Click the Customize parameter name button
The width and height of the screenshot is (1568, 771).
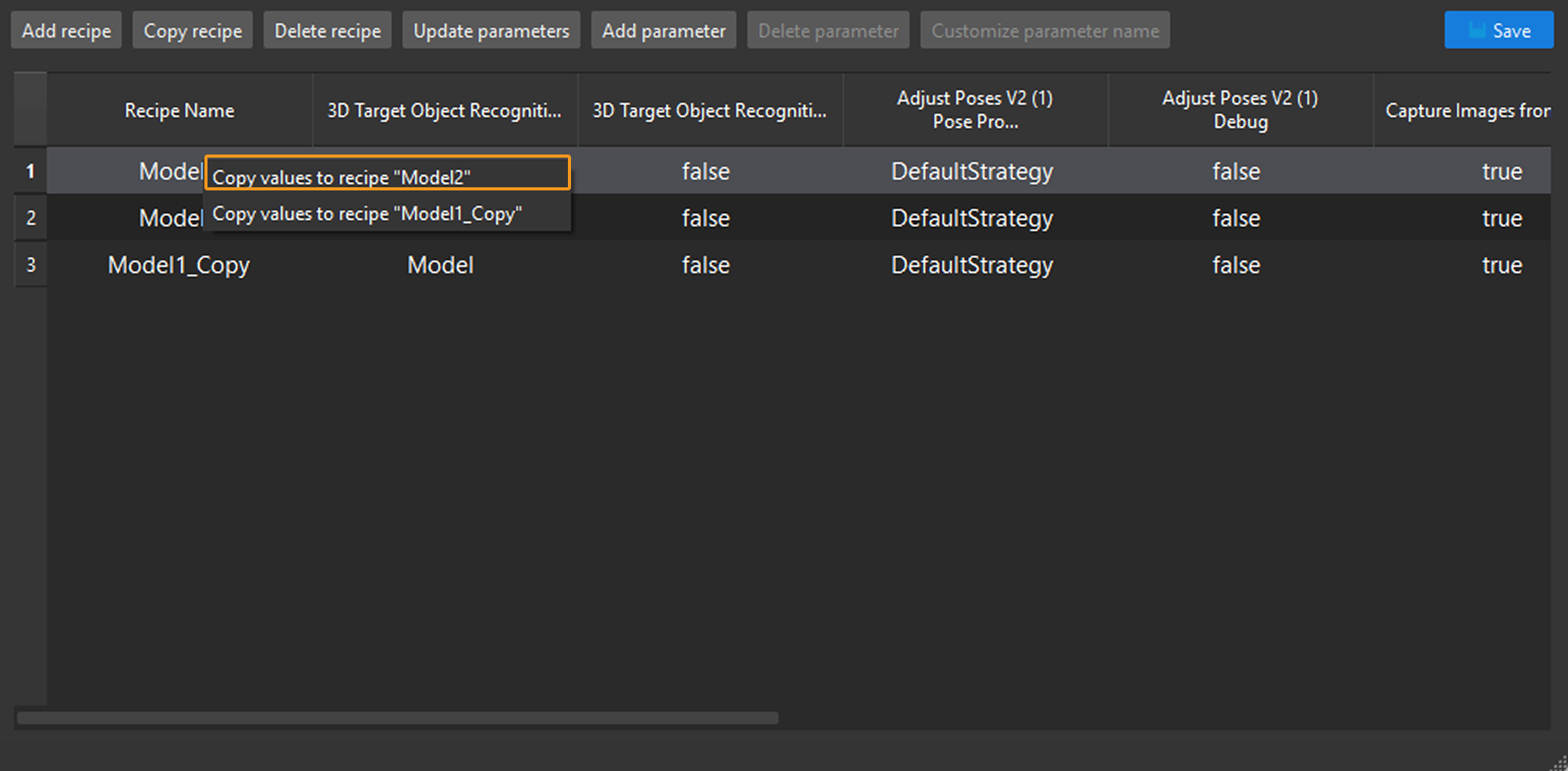(1045, 30)
